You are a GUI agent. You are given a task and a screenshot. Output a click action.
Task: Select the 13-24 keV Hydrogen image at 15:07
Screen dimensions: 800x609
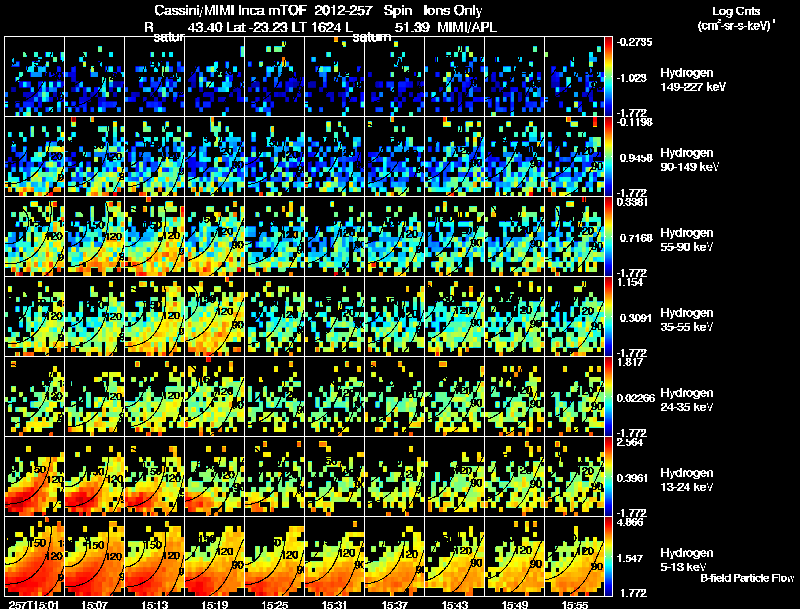pyautogui.click(x=95, y=476)
